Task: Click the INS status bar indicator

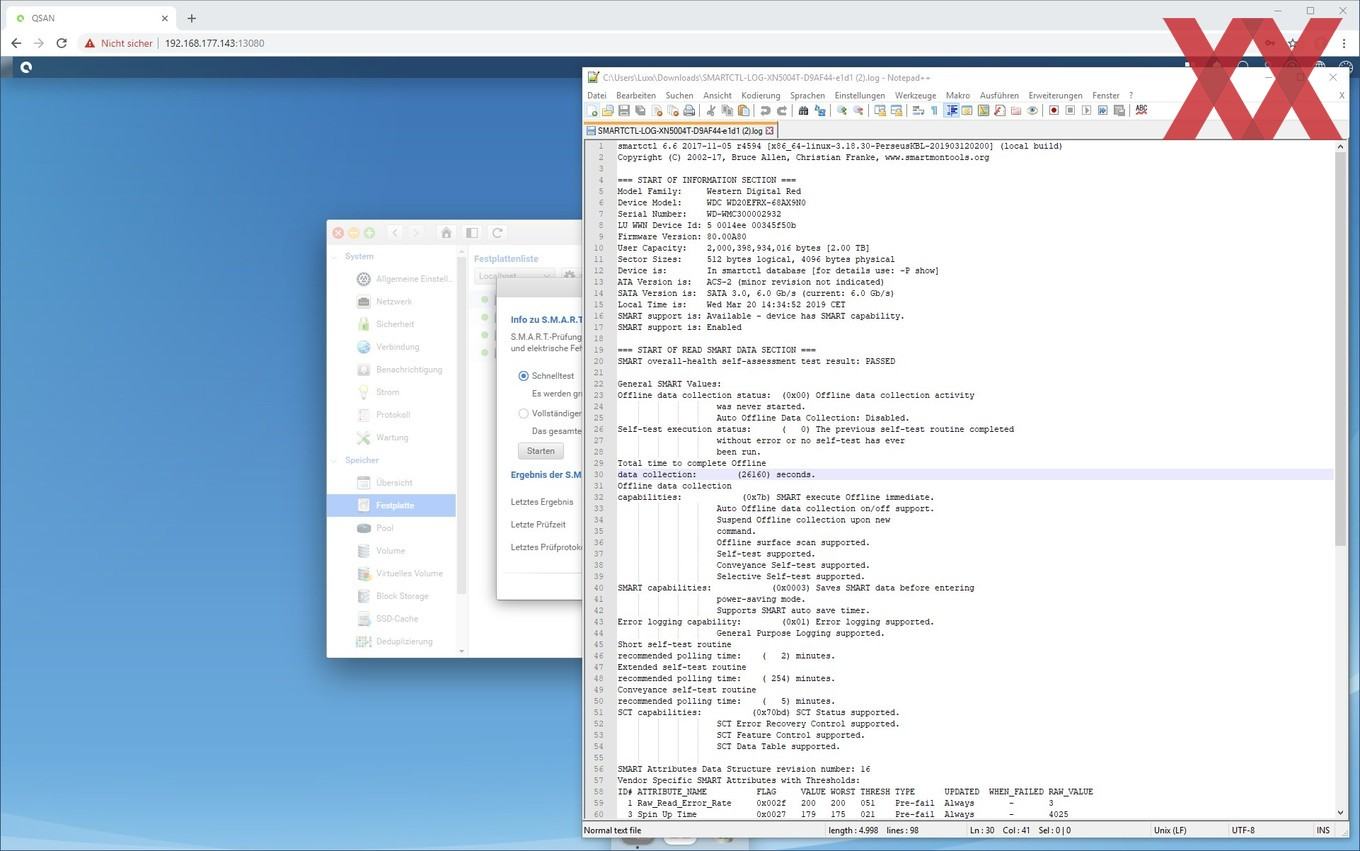Action: click(x=1323, y=830)
